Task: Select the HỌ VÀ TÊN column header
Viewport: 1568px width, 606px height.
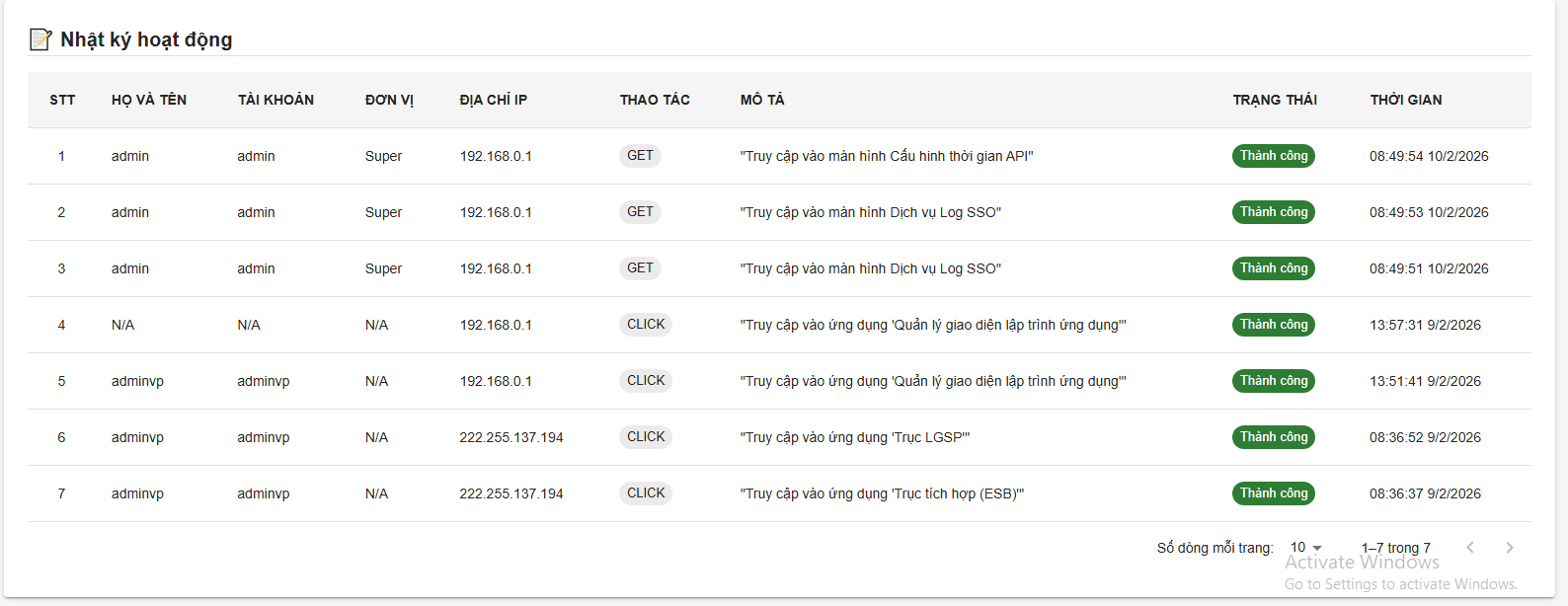Action: click(x=149, y=100)
